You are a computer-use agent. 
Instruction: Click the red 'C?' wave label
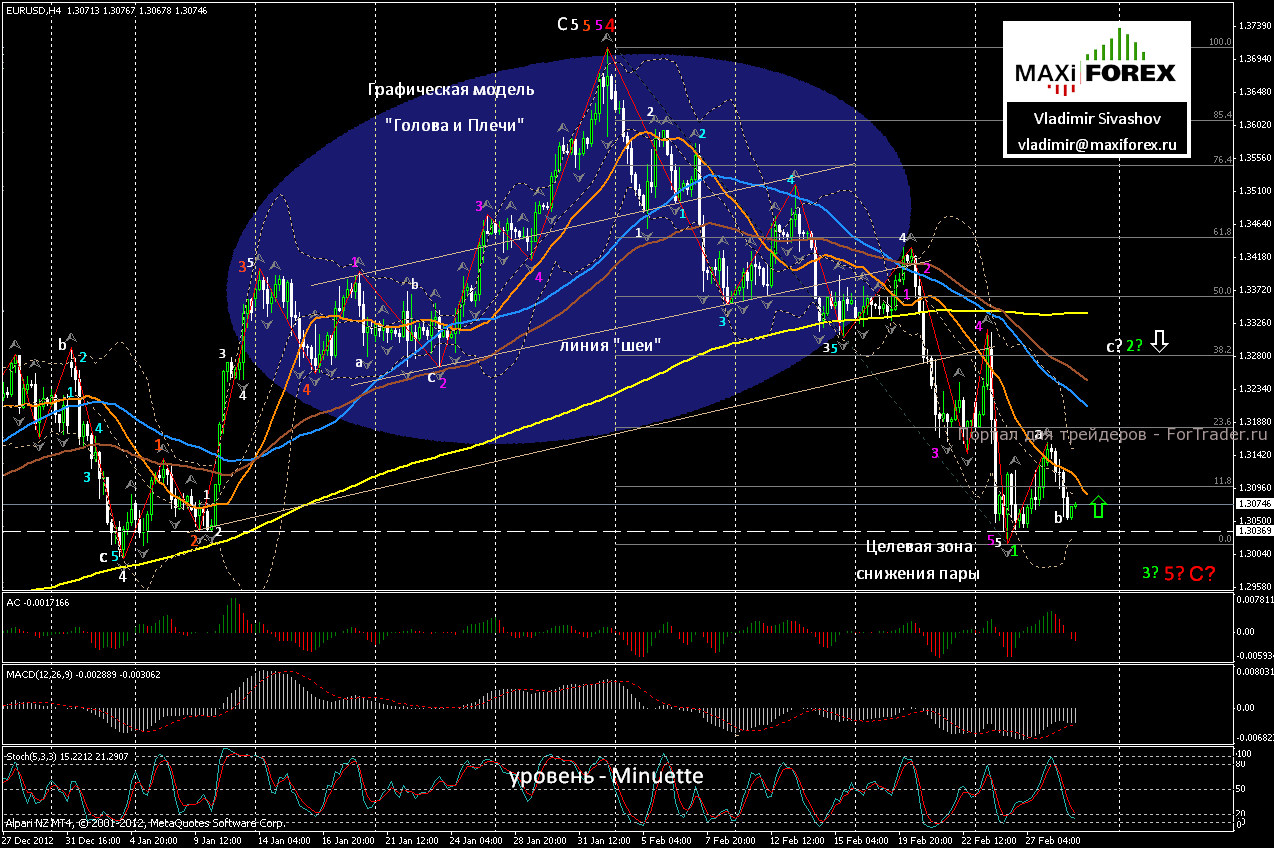click(1203, 573)
